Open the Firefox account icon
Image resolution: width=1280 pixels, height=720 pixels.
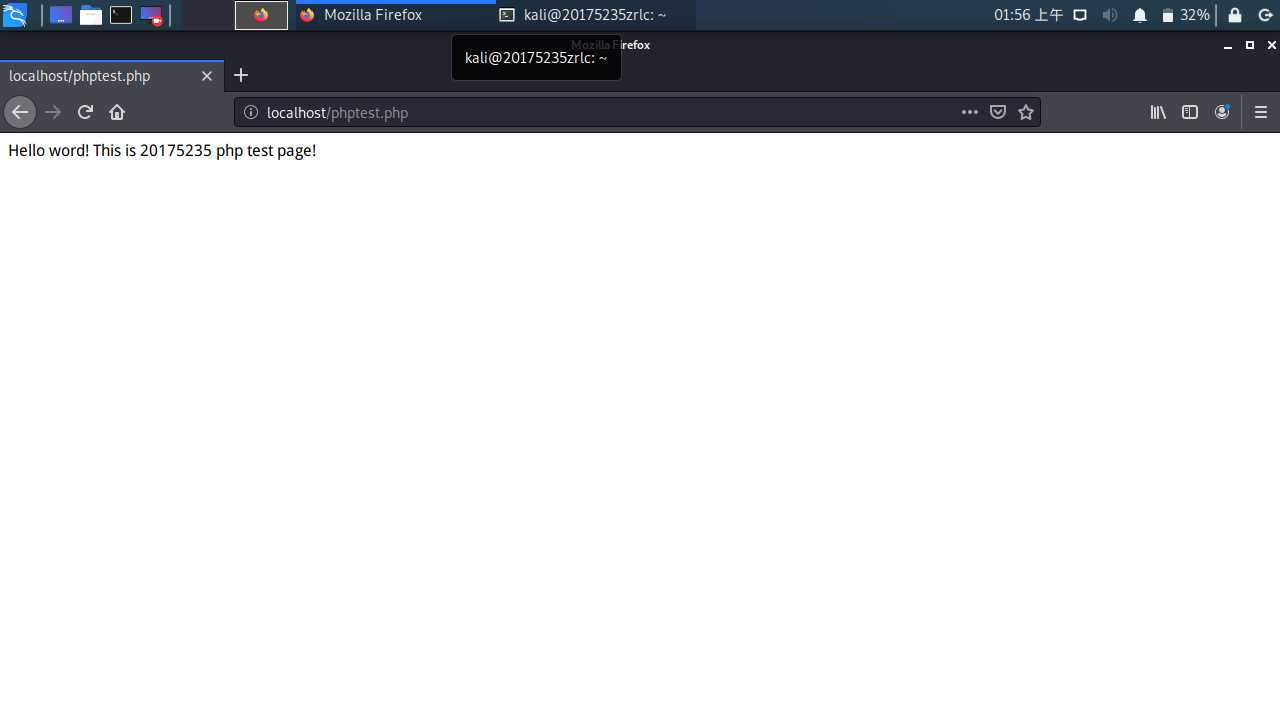pyautogui.click(x=1222, y=112)
